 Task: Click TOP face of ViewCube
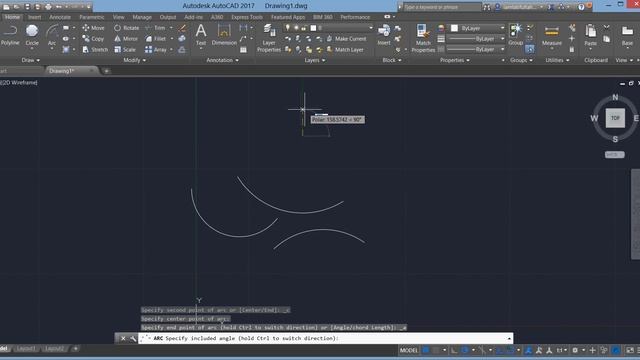[615, 118]
